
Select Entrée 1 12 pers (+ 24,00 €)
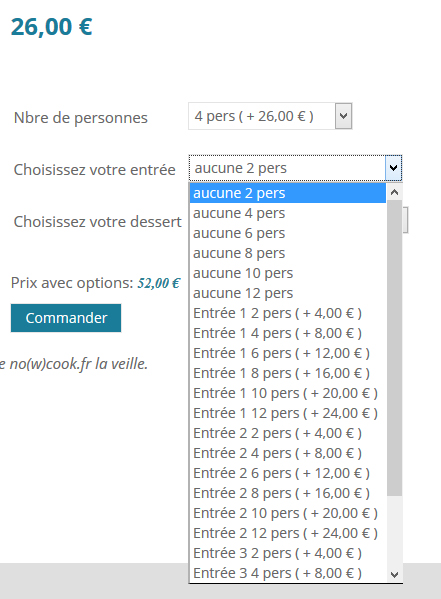pos(288,413)
